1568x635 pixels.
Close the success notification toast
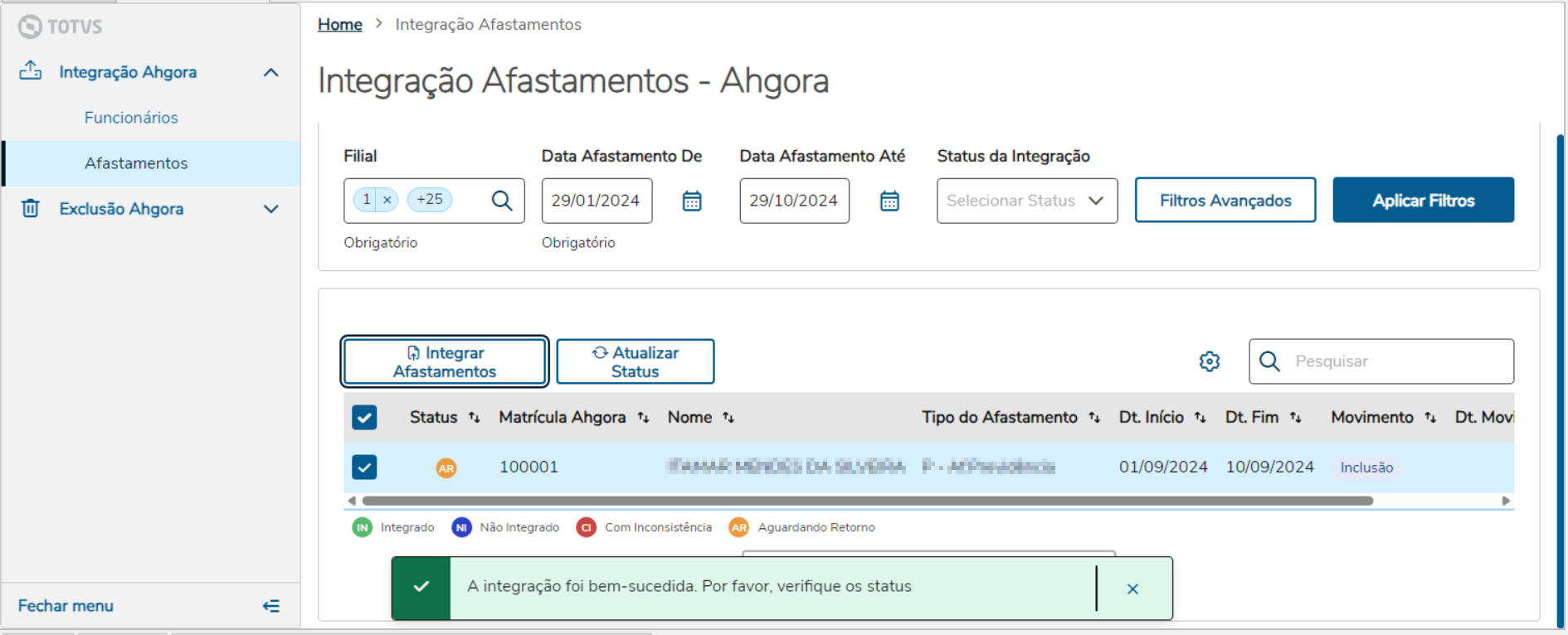click(1132, 589)
